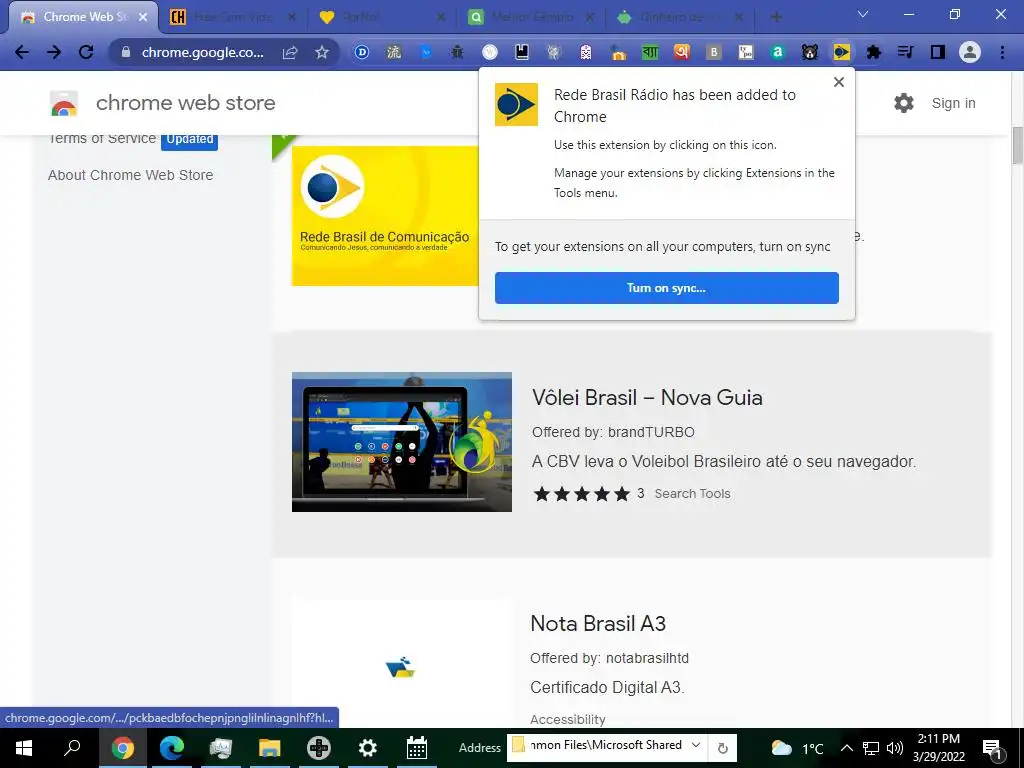Screen dimensions: 1024x768
Task: Open Windows taskbar search
Action: coord(72,748)
